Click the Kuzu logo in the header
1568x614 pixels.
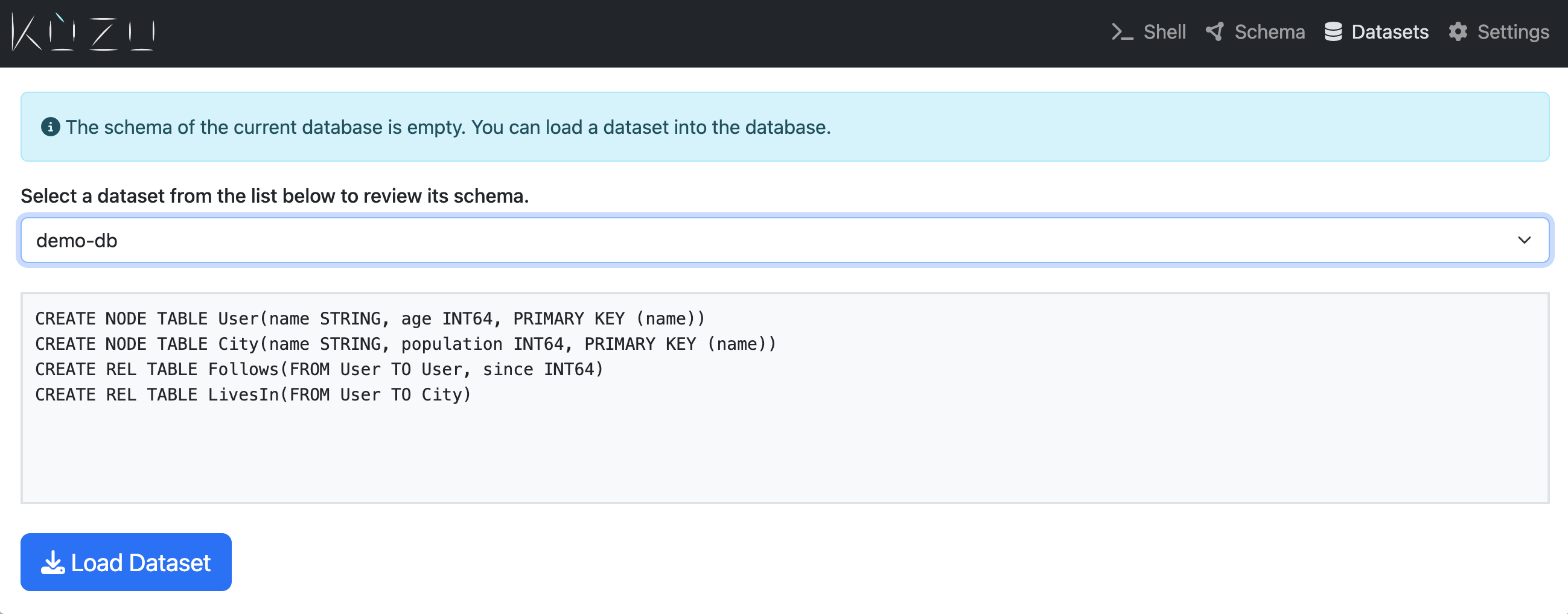(x=83, y=31)
